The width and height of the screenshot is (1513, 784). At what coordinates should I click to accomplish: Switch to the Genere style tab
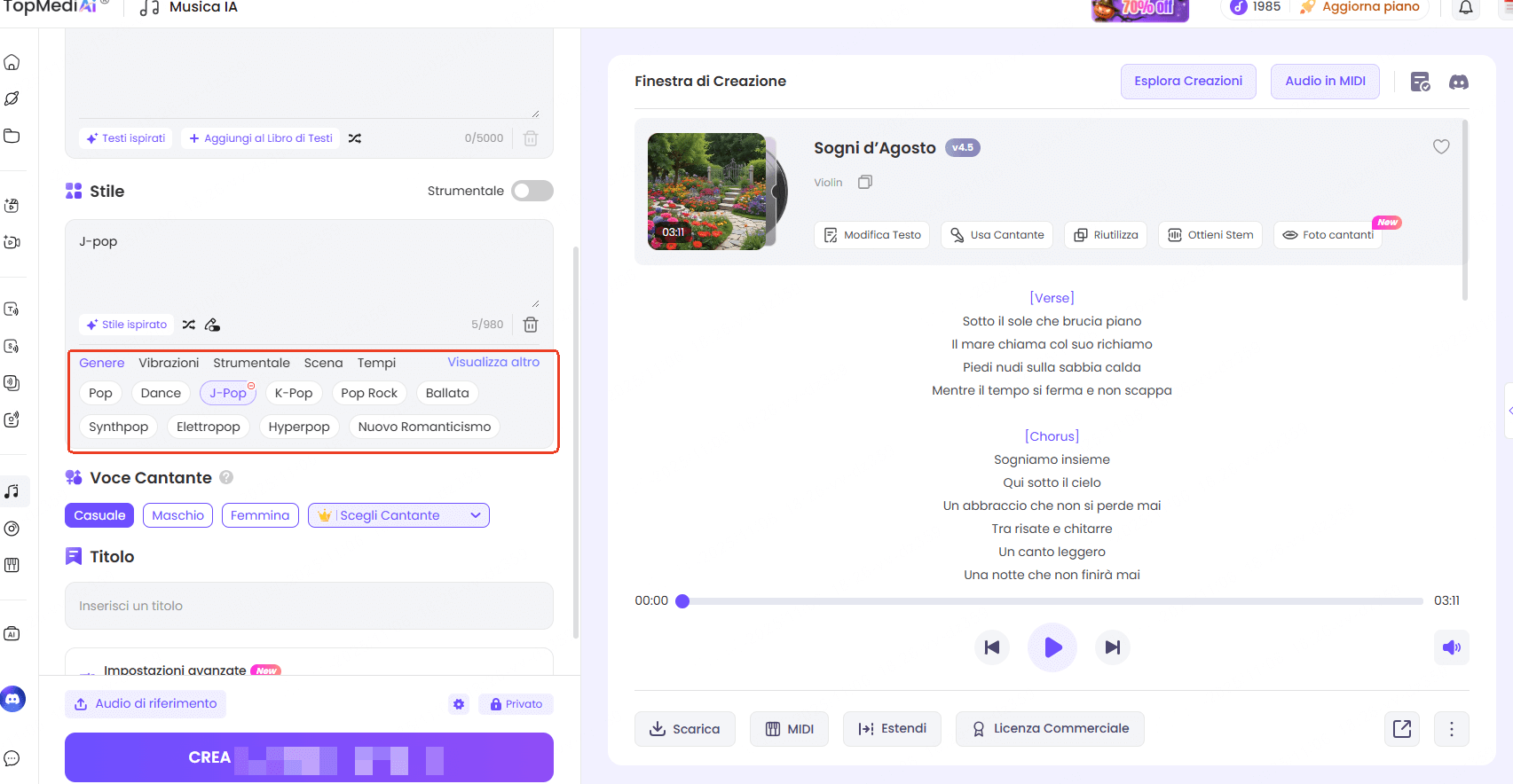click(x=101, y=363)
